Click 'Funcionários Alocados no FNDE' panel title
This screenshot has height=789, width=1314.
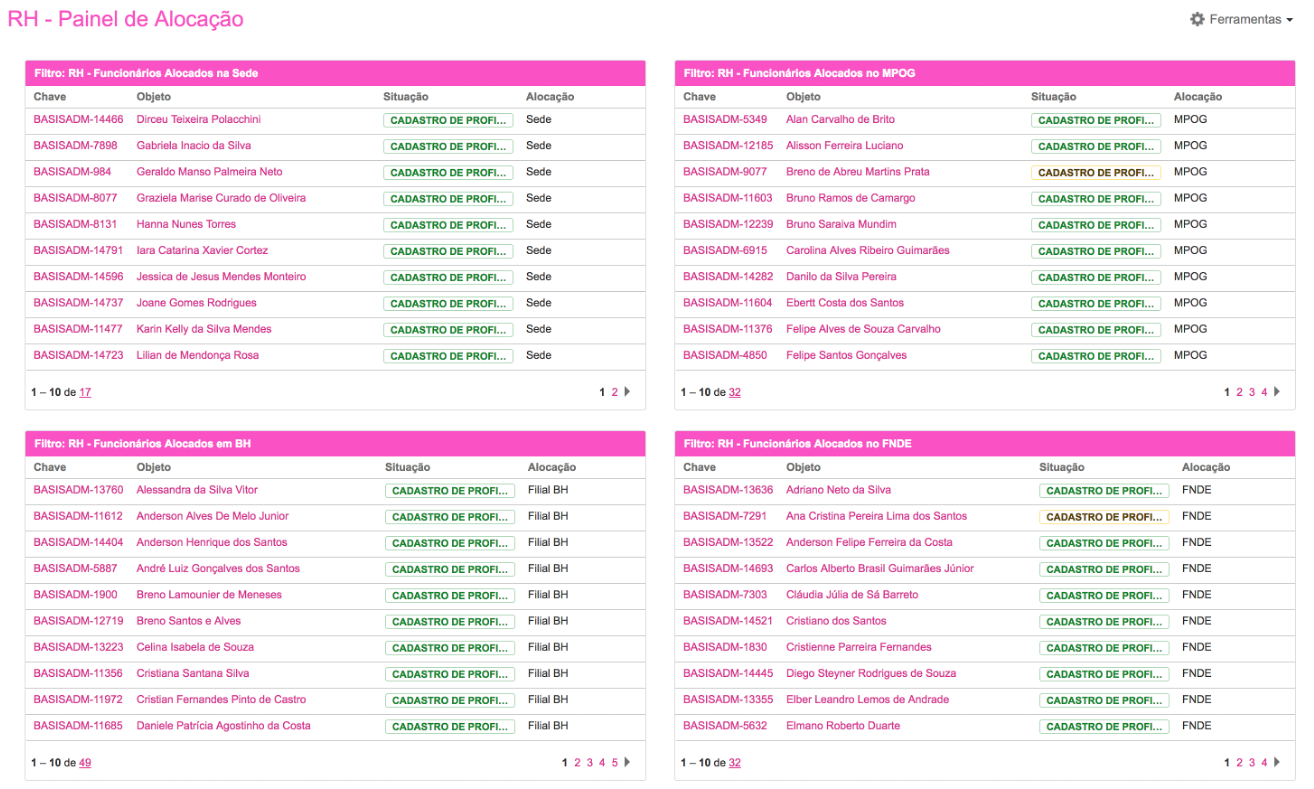798,443
